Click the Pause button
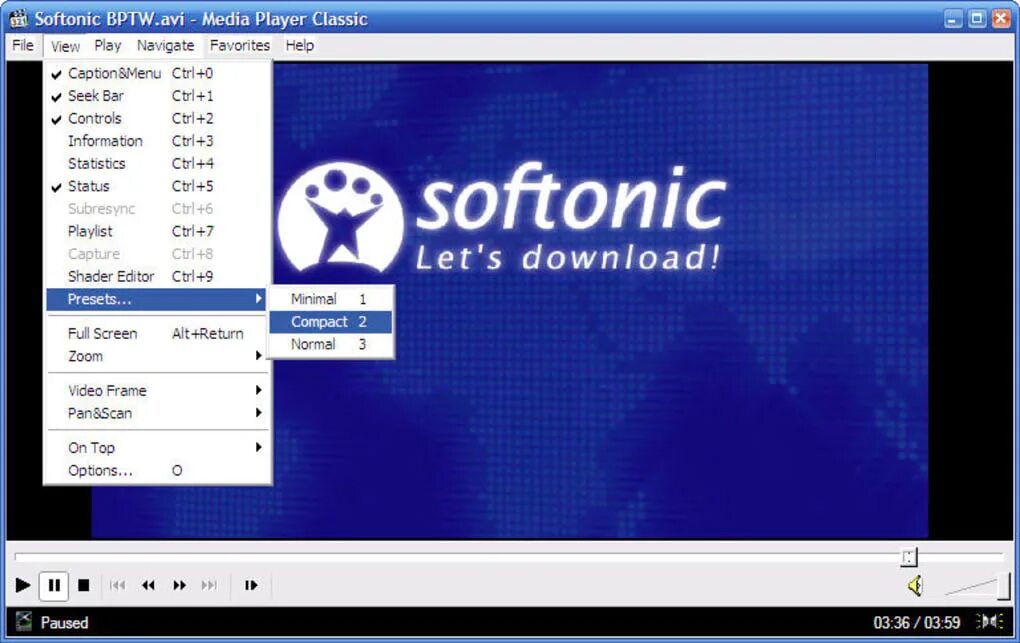1020x643 pixels. tap(54, 585)
